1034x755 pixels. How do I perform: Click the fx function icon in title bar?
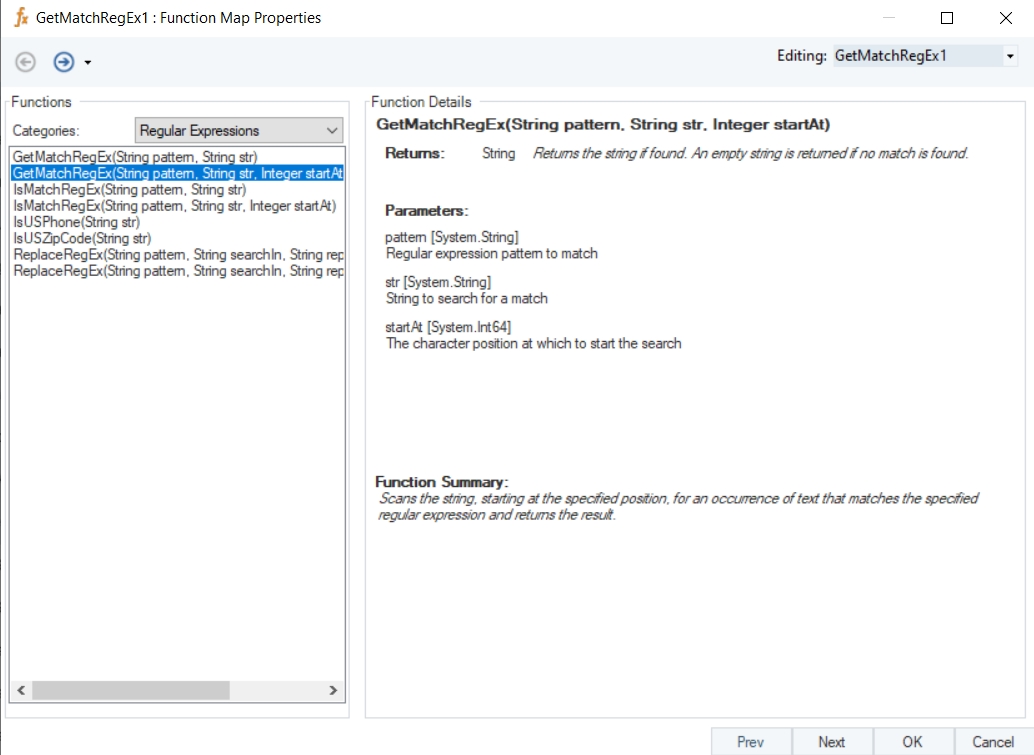20,18
